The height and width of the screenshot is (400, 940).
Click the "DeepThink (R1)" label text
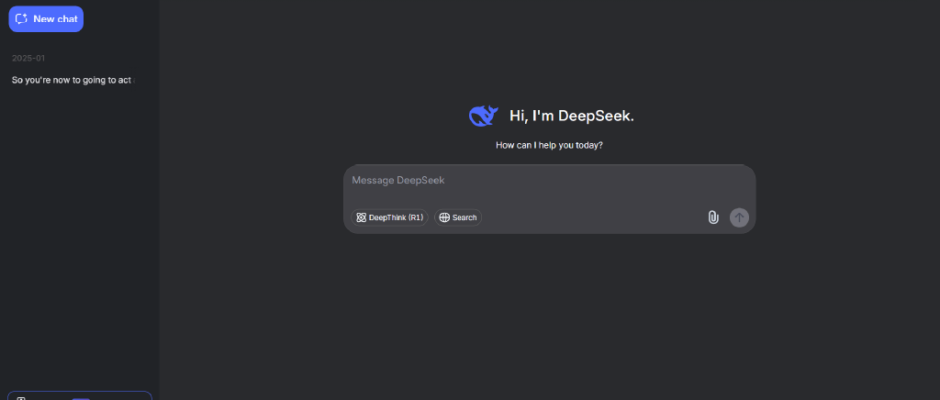pyautogui.click(x=396, y=217)
